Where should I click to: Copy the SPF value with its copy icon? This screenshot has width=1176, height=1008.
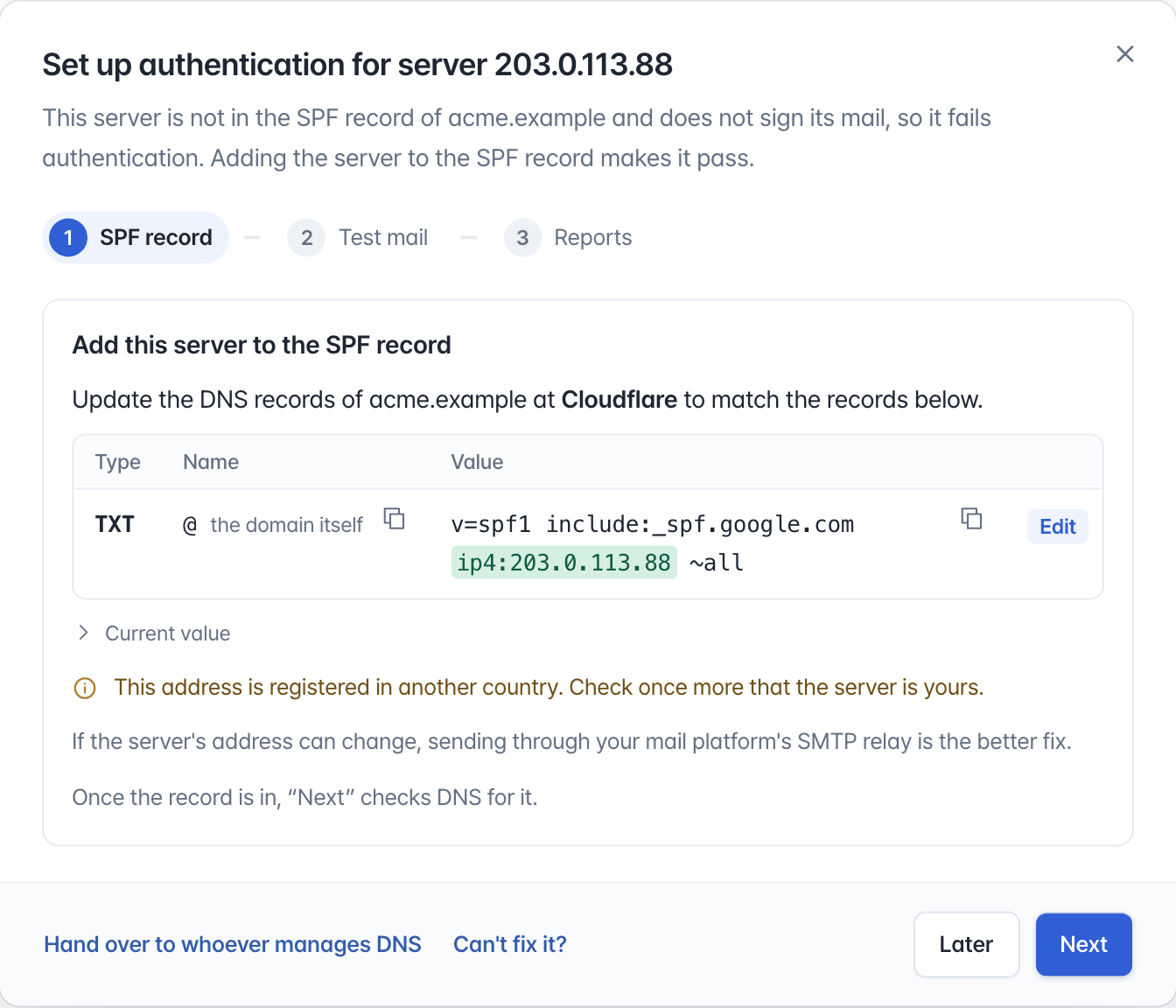pos(971,519)
